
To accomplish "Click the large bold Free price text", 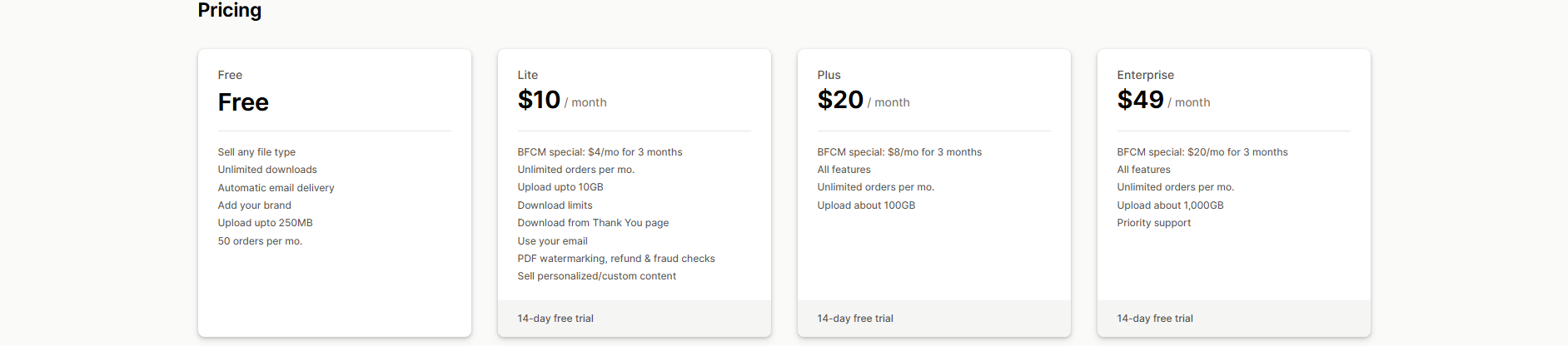I will [x=243, y=102].
